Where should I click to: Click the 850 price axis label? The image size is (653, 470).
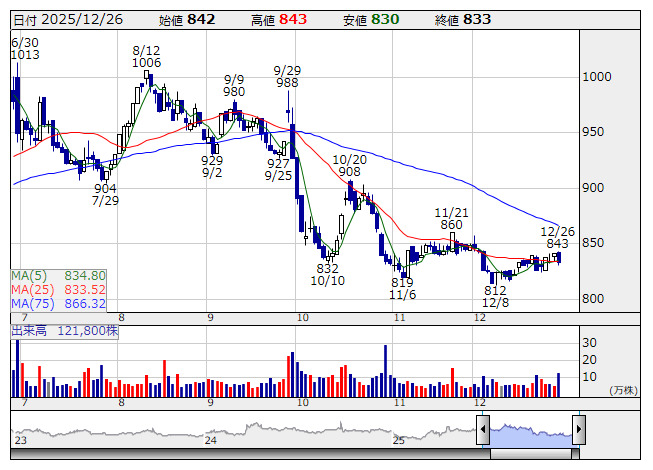click(593, 243)
